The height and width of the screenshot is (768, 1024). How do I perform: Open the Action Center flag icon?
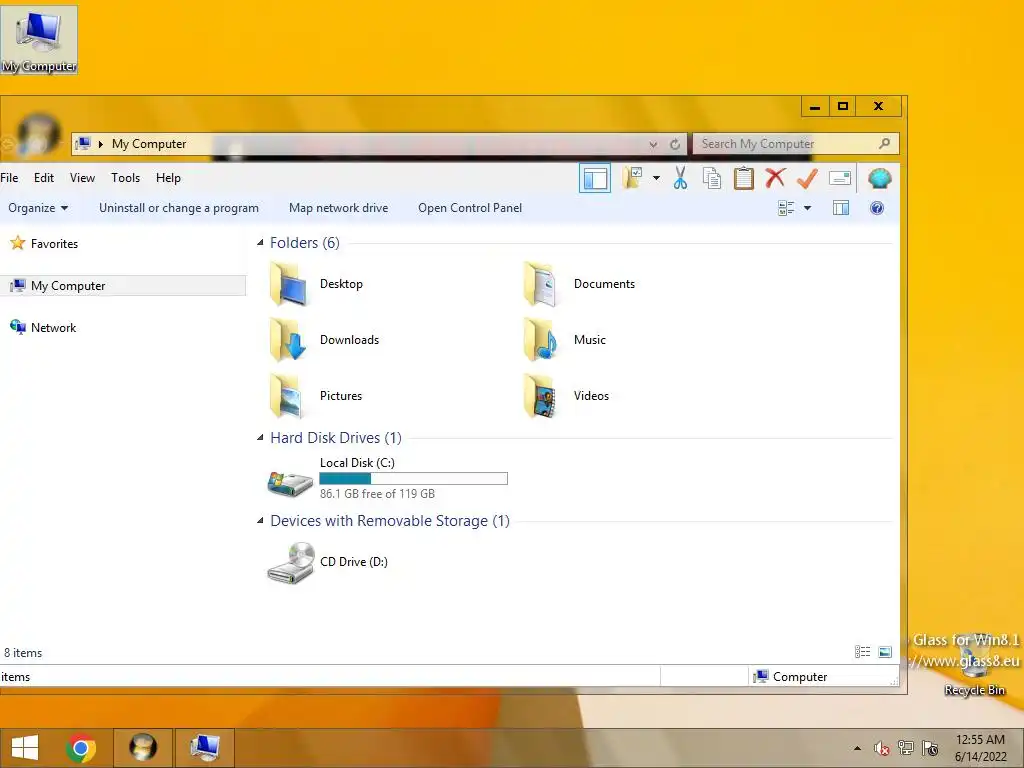[x=931, y=748]
